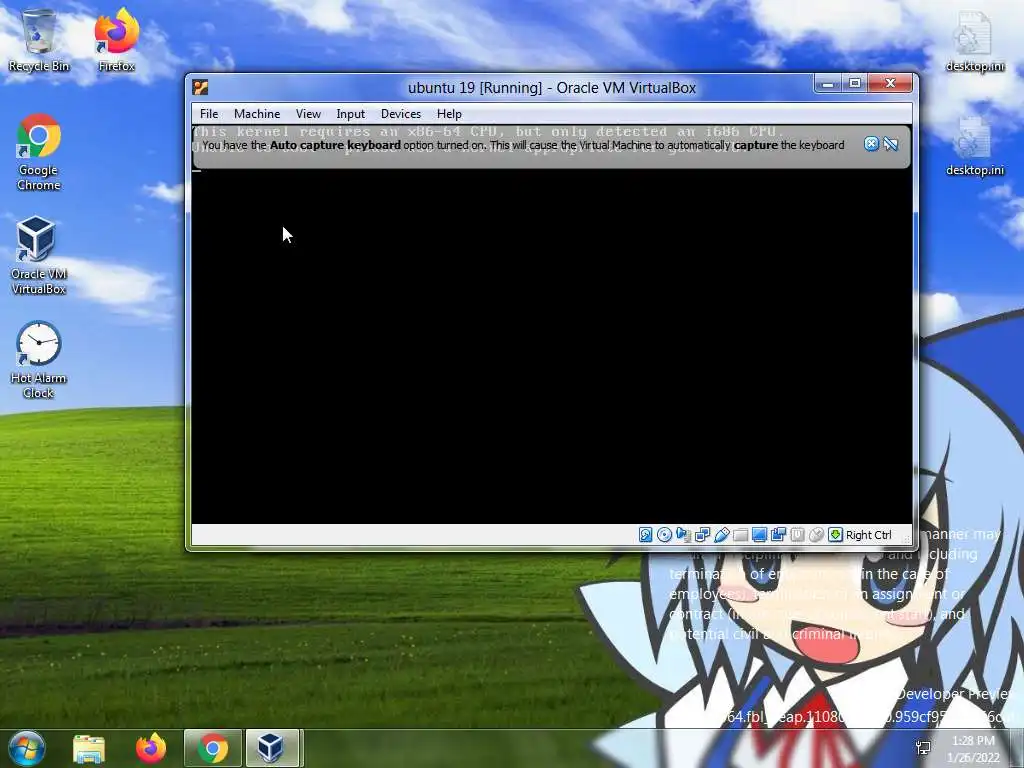The height and width of the screenshot is (768, 1024).
Task: Open the Devices menu
Action: click(x=401, y=114)
